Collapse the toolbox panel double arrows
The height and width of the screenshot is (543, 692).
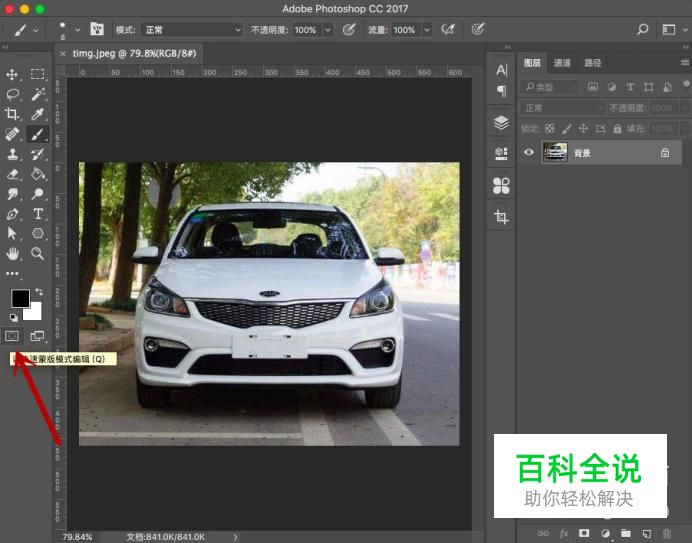pos(5,46)
